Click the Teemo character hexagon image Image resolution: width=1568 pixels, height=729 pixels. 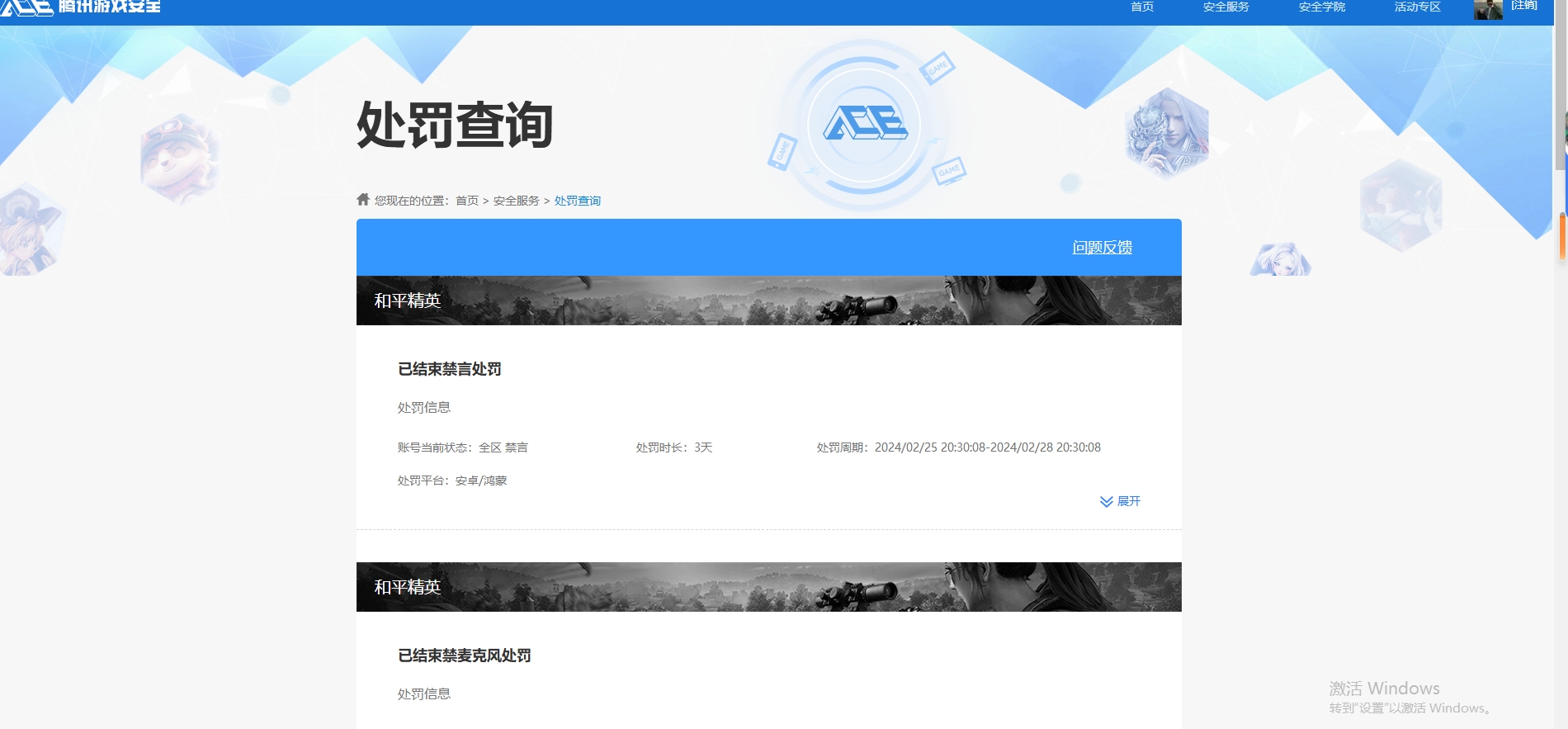point(179,159)
